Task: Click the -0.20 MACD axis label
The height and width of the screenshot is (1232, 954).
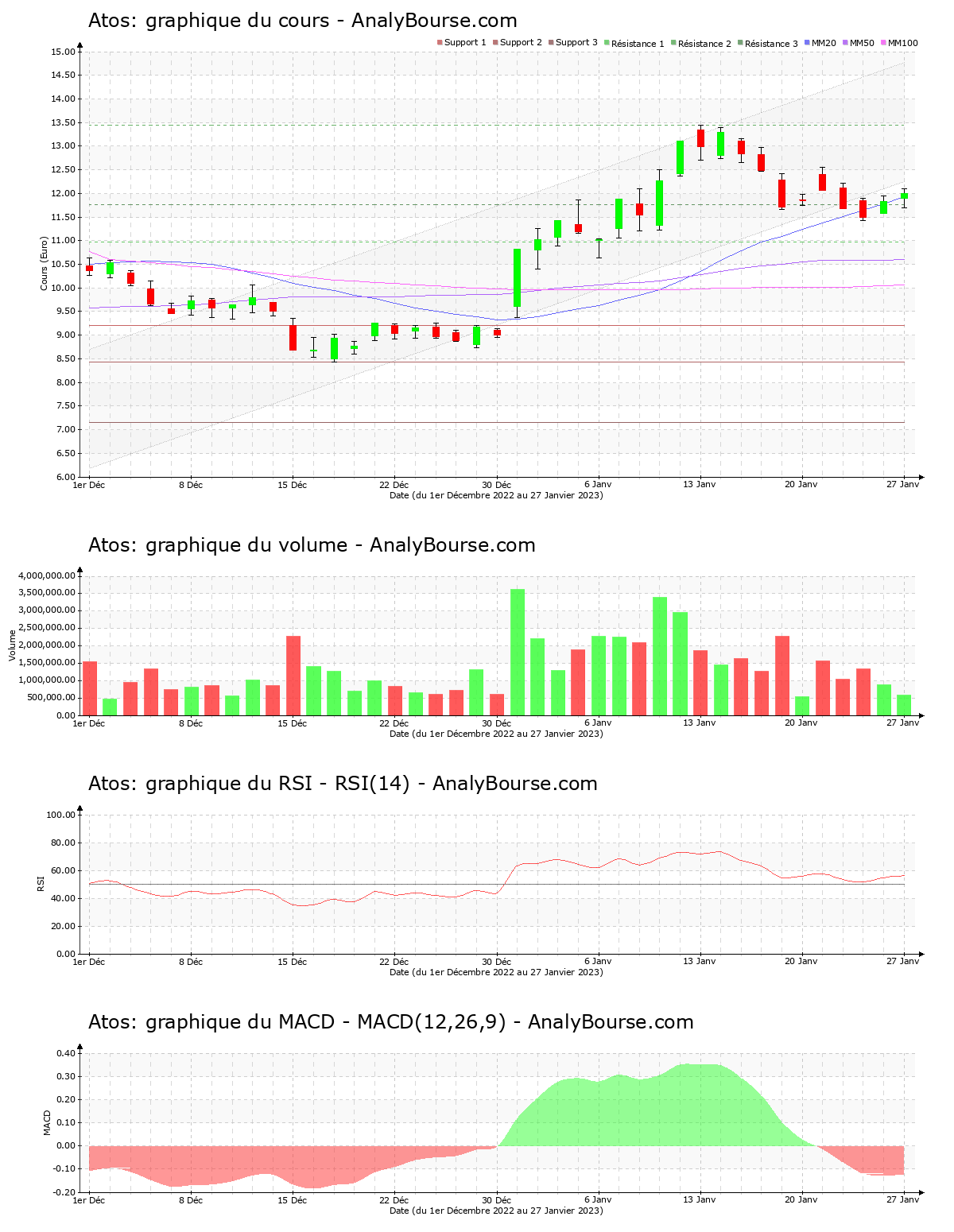Action: coord(64,1192)
